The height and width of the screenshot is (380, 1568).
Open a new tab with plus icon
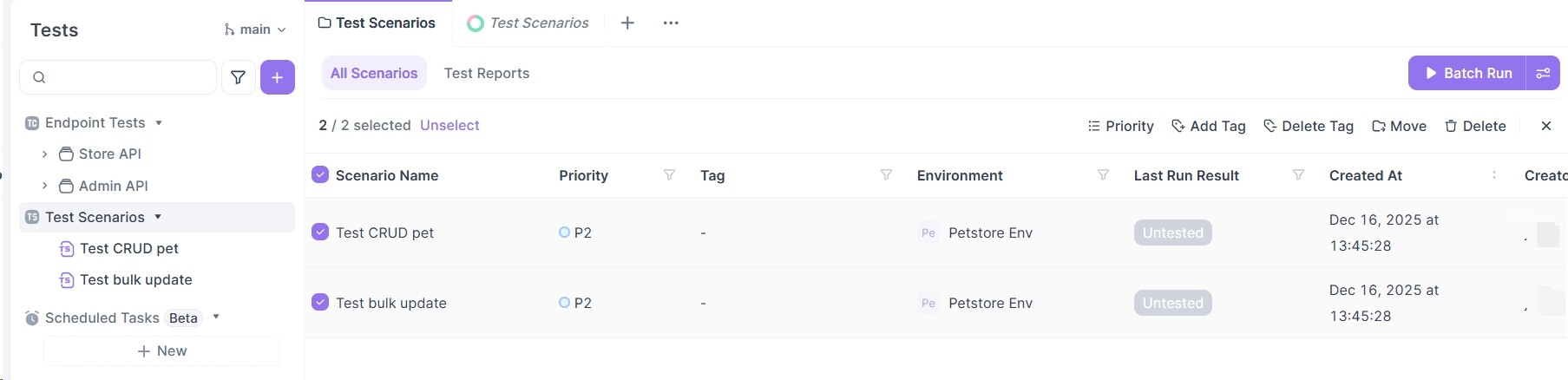pyautogui.click(x=627, y=23)
